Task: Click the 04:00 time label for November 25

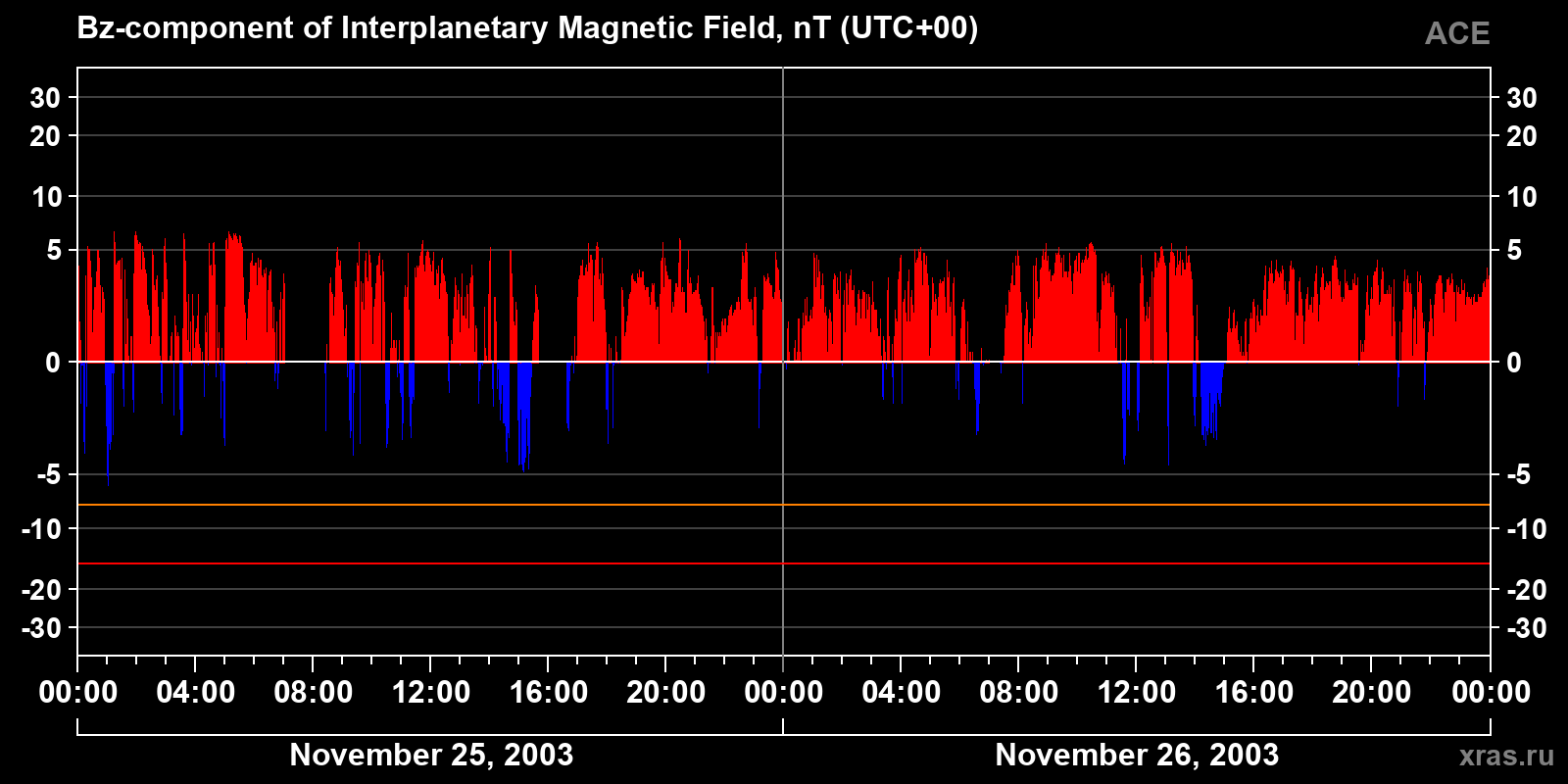Action: [x=196, y=693]
